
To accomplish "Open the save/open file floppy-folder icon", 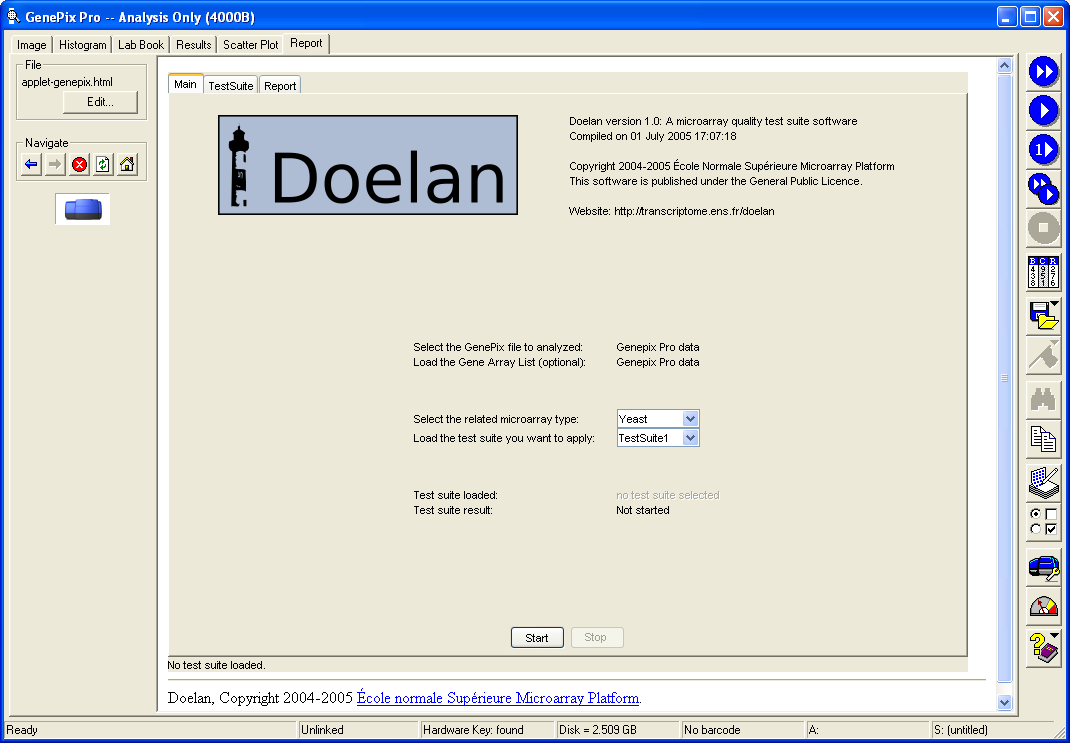I will tap(1043, 315).
